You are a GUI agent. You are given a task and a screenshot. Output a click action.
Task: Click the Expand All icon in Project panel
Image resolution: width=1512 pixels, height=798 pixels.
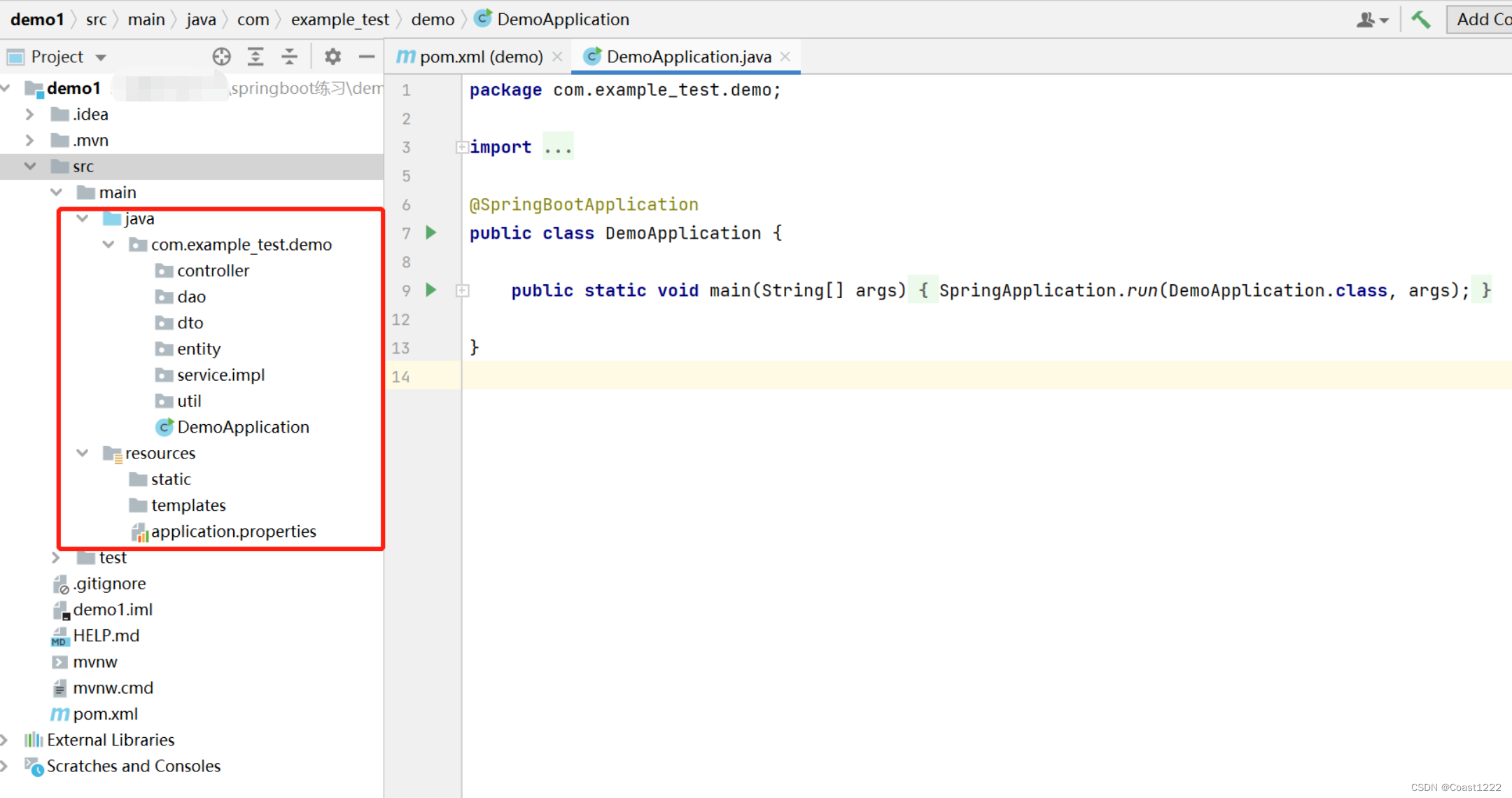(255, 57)
